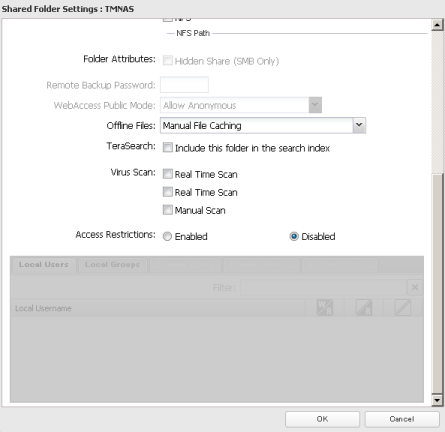Viewport: 445px width, 432px height.
Task: Select Disabled for Access Restrictions
Action: (x=294, y=236)
